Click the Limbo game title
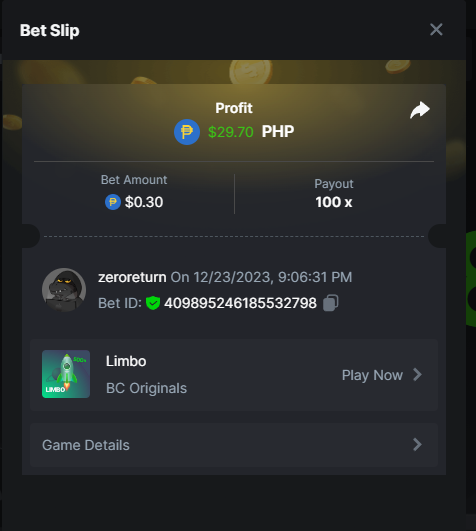The width and height of the screenshot is (476, 531). [126, 361]
